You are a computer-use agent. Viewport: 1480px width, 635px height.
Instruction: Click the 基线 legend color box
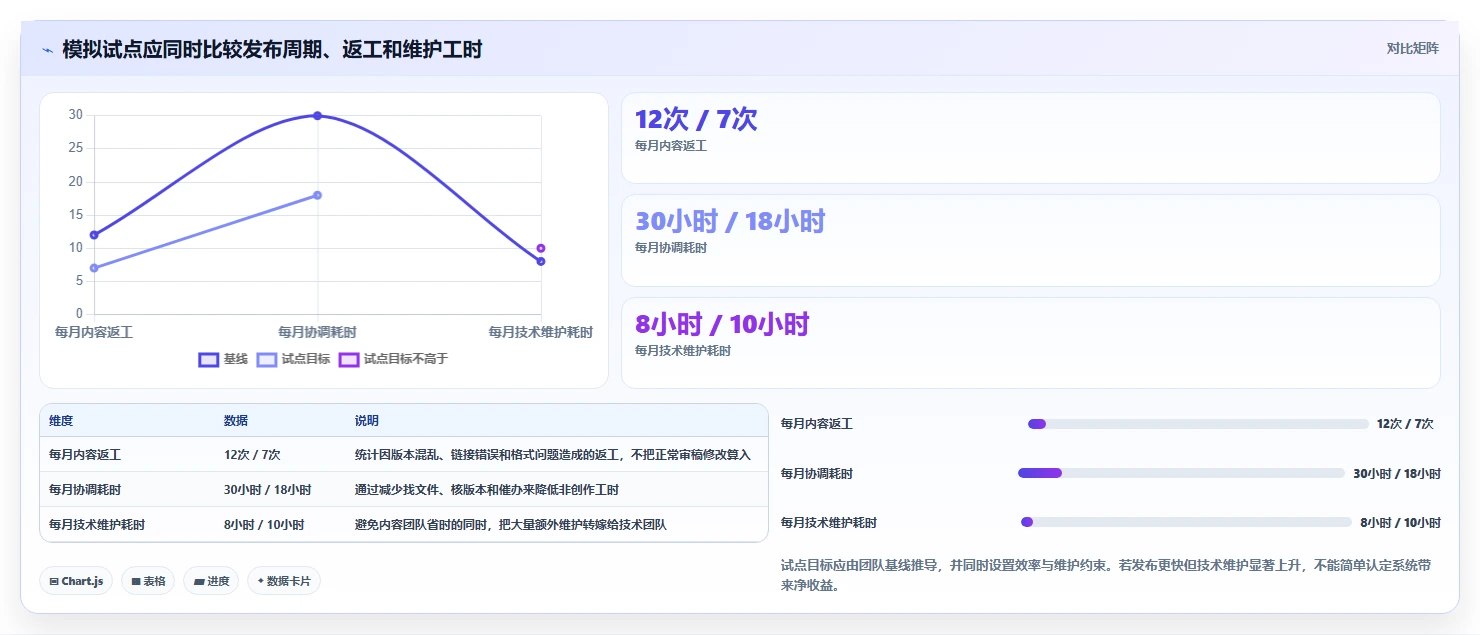208,359
